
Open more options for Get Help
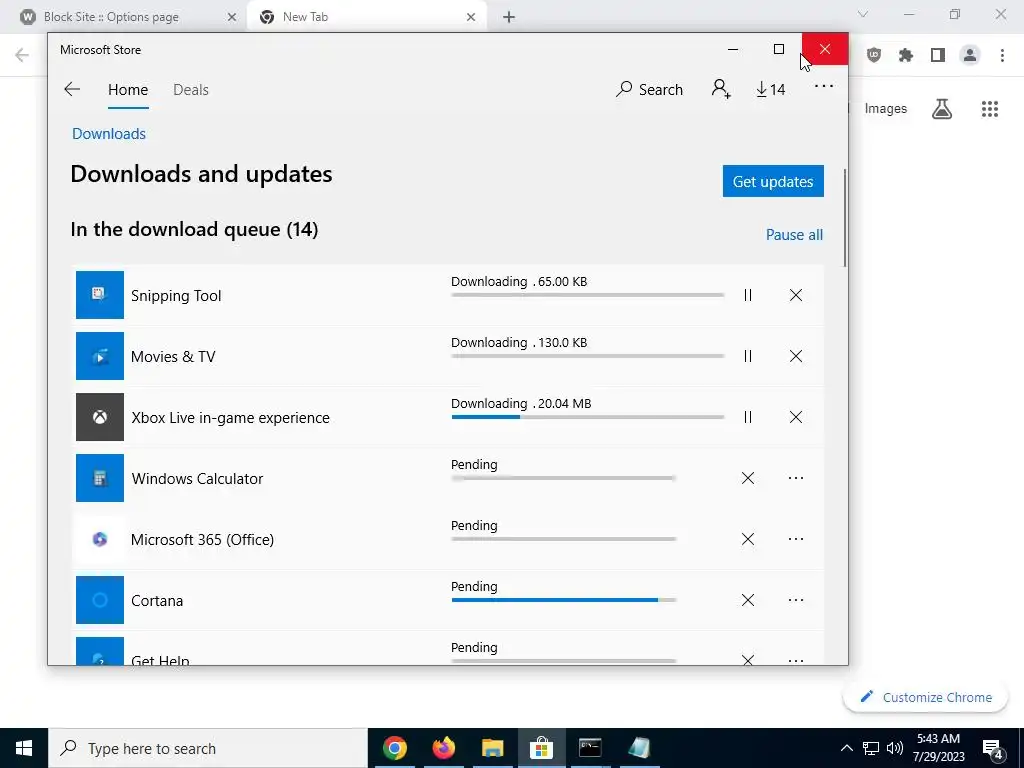coord(795,660)
